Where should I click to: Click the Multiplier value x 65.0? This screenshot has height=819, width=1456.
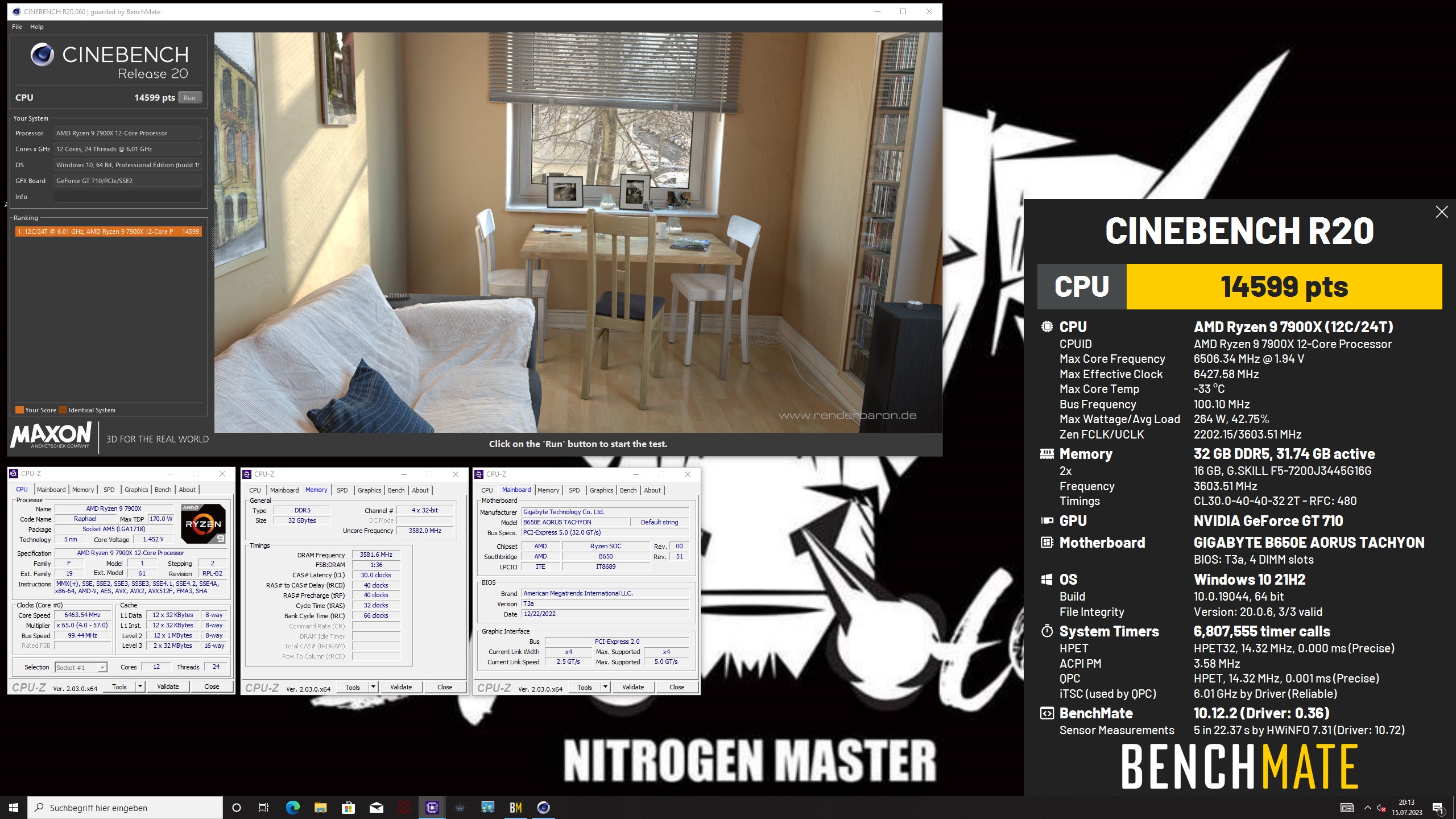pos(82,625)
